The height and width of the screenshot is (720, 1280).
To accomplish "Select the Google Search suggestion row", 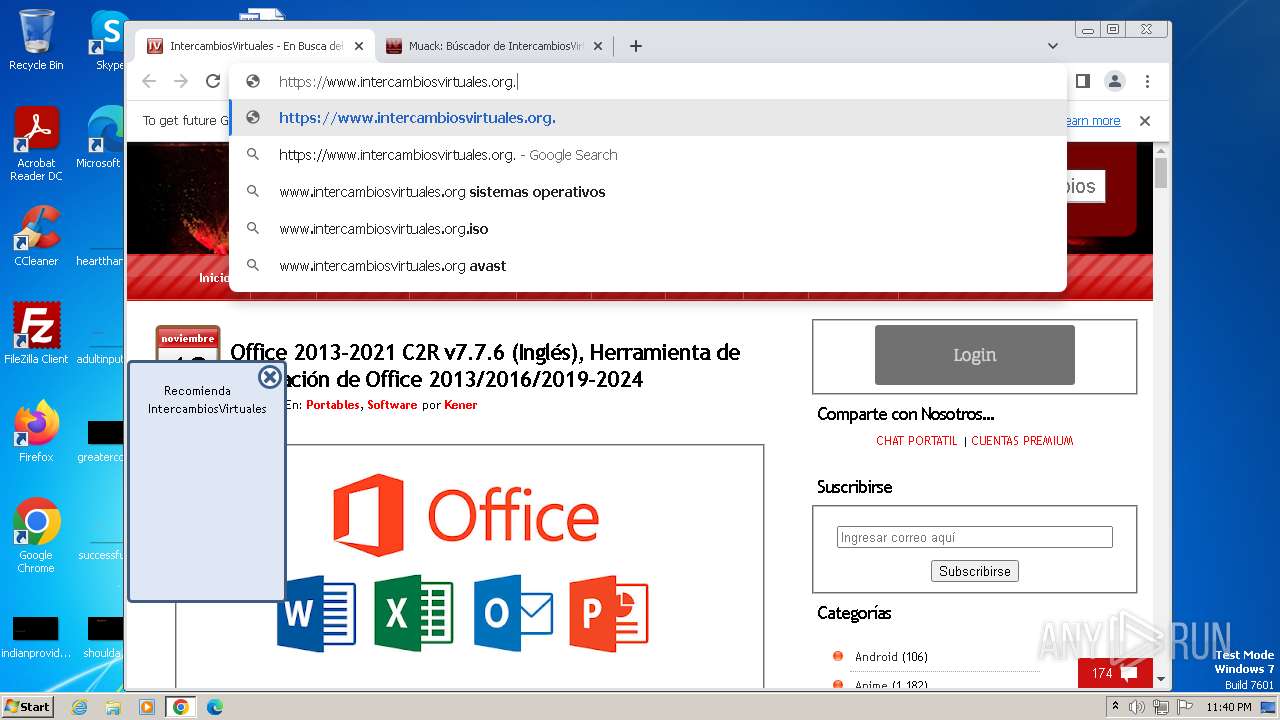I will point(648,155).
